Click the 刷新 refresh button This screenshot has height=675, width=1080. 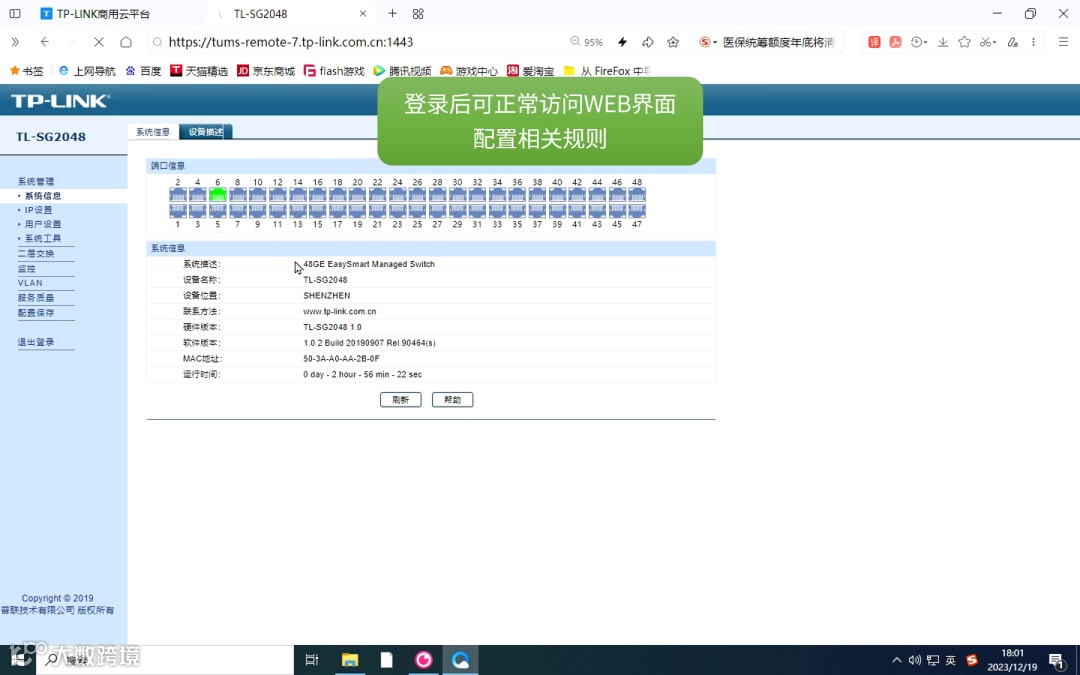coord(401,399)
